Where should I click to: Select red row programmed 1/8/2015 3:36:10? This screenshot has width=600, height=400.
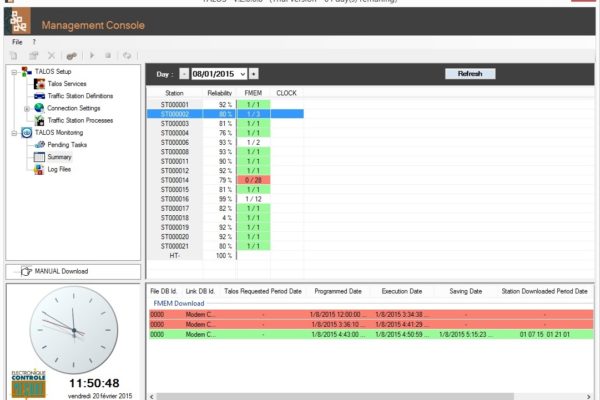point(371,325)
